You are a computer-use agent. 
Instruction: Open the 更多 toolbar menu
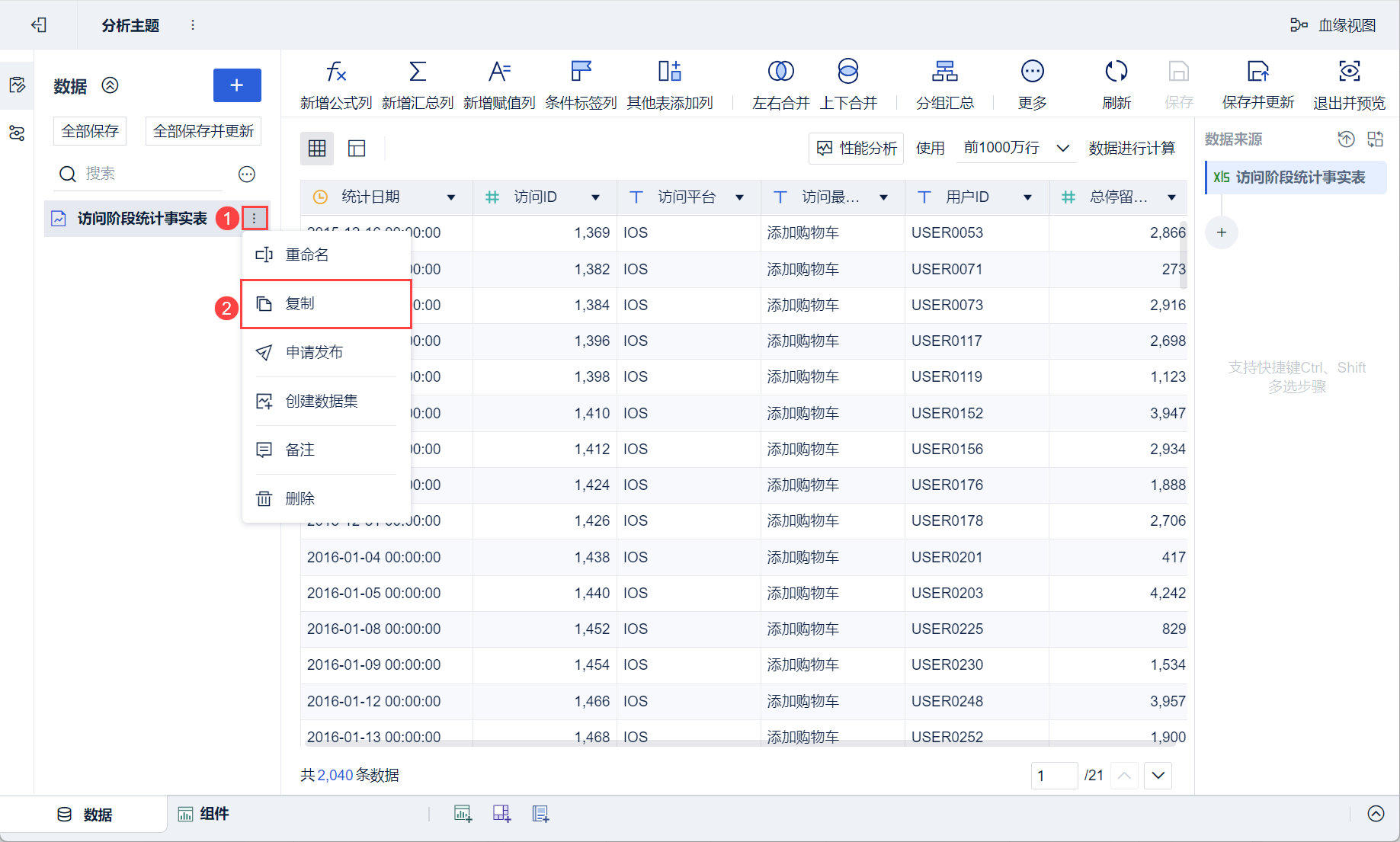1033,85
